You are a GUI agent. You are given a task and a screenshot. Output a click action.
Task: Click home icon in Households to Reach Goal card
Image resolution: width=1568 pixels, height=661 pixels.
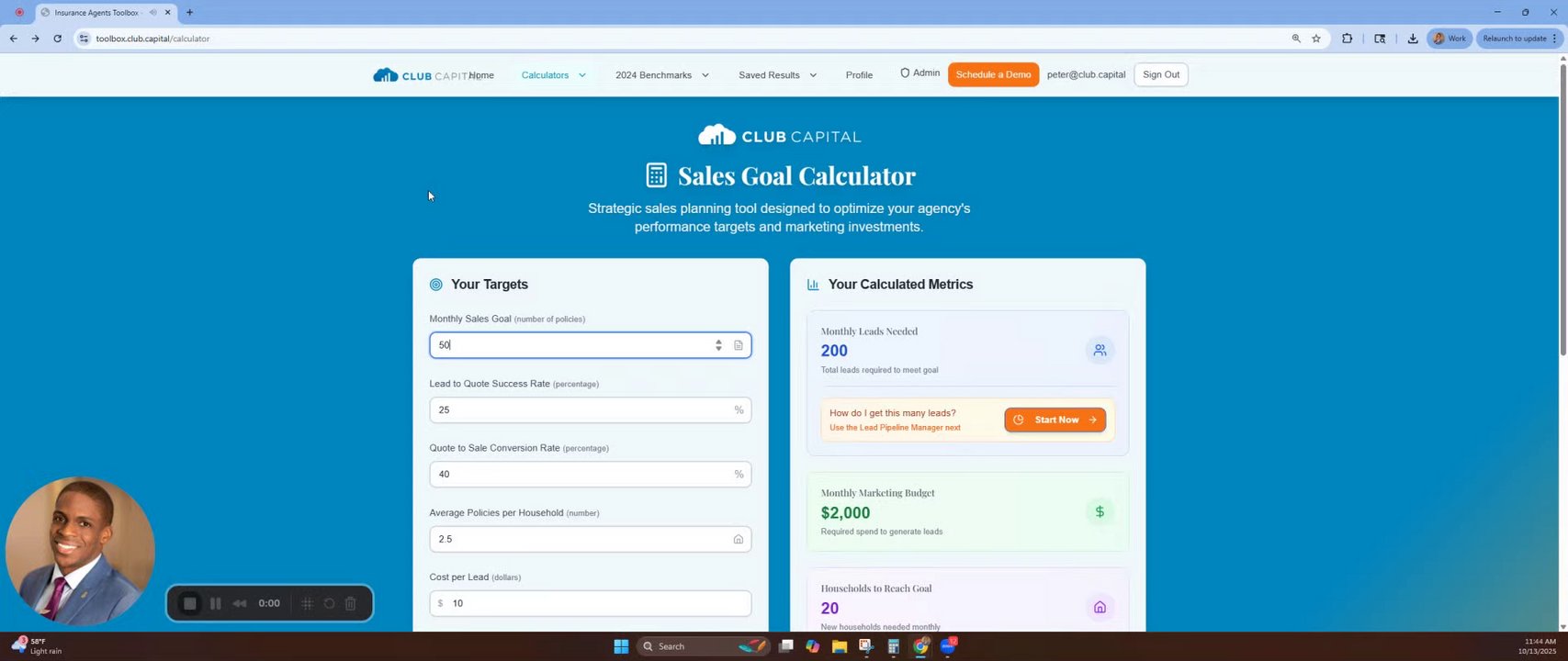point(1100,607)
